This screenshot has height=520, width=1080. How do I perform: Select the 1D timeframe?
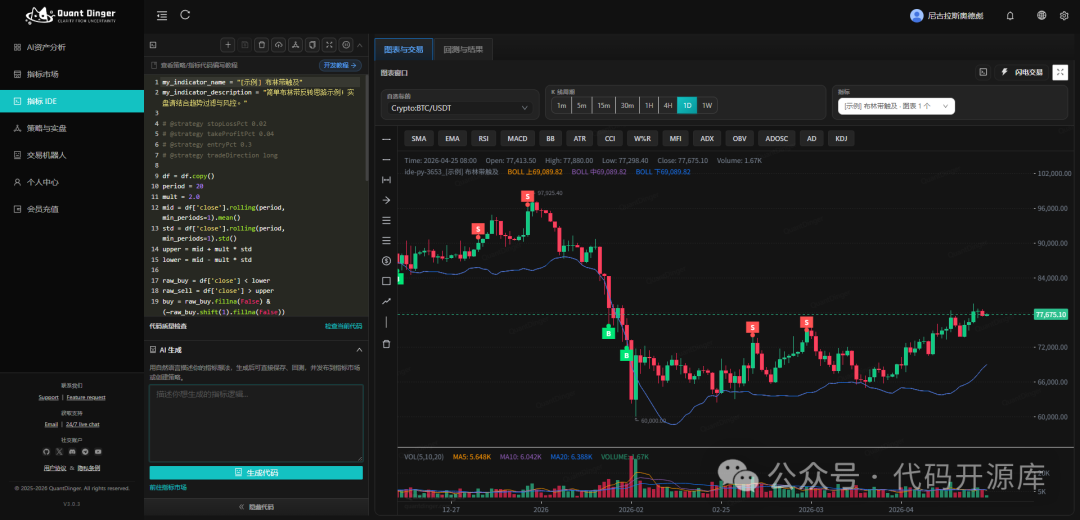(687, 105)
